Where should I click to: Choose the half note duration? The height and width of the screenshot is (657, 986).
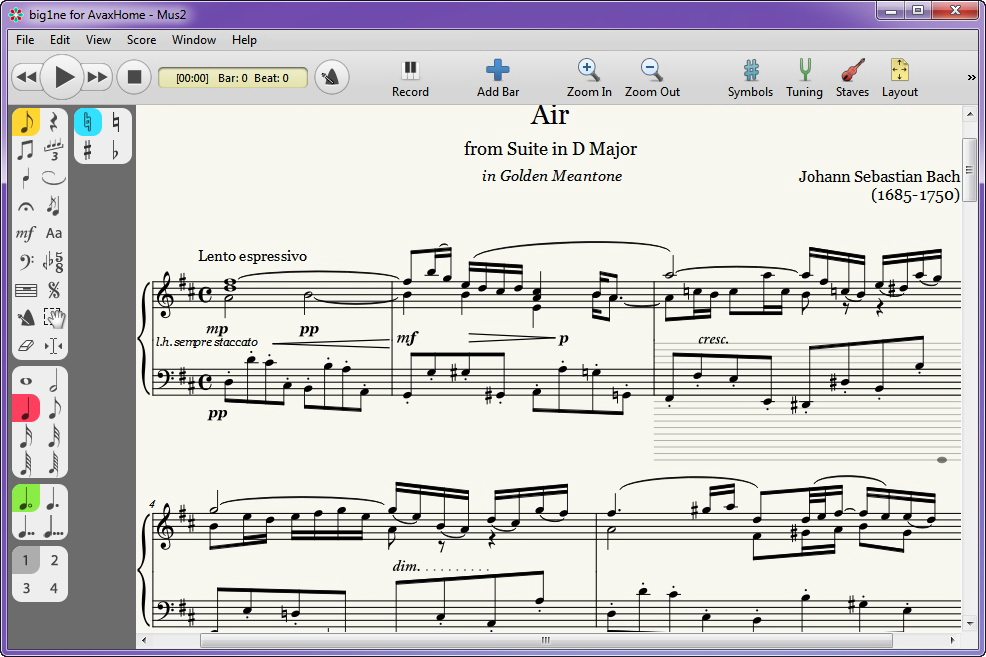click(x=54, y=381)
